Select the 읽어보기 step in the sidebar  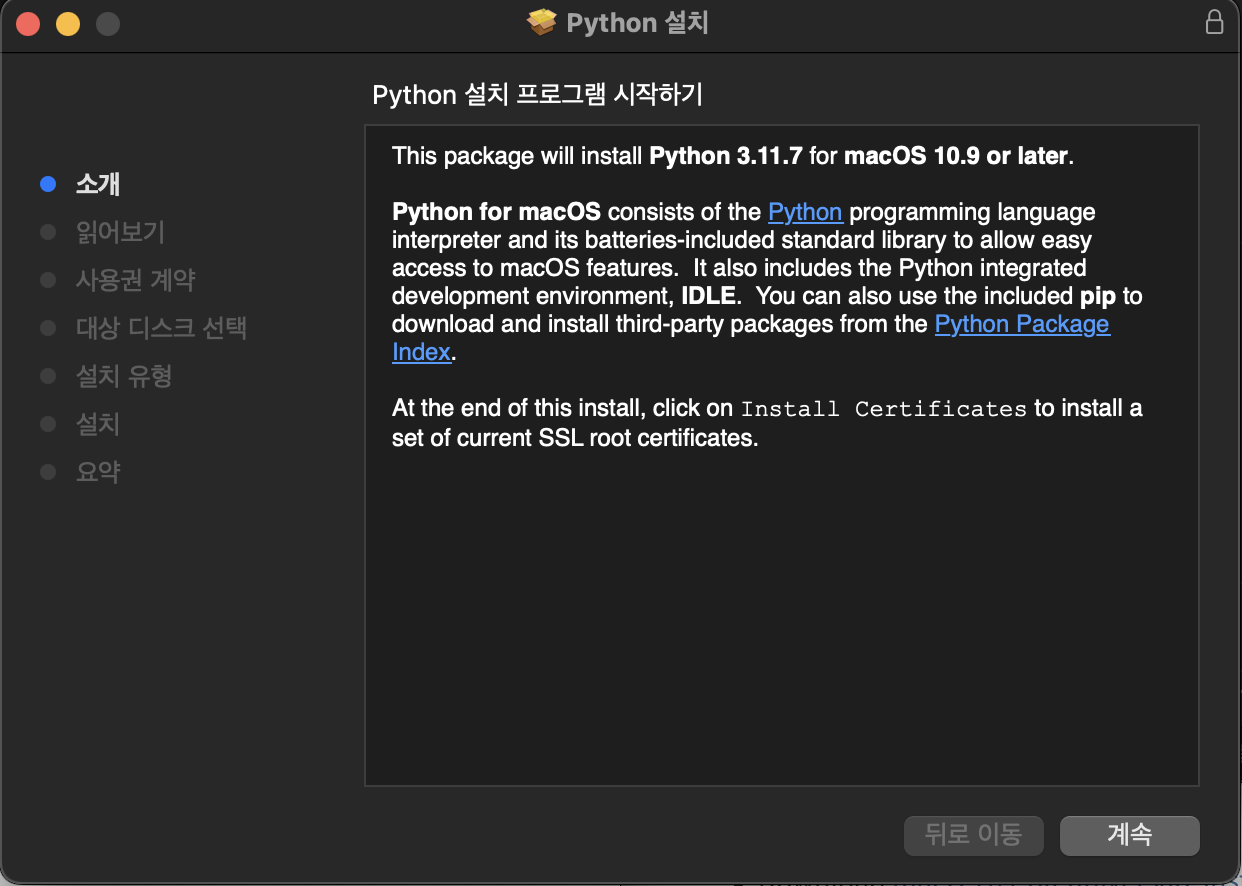[x=120, y=232]
